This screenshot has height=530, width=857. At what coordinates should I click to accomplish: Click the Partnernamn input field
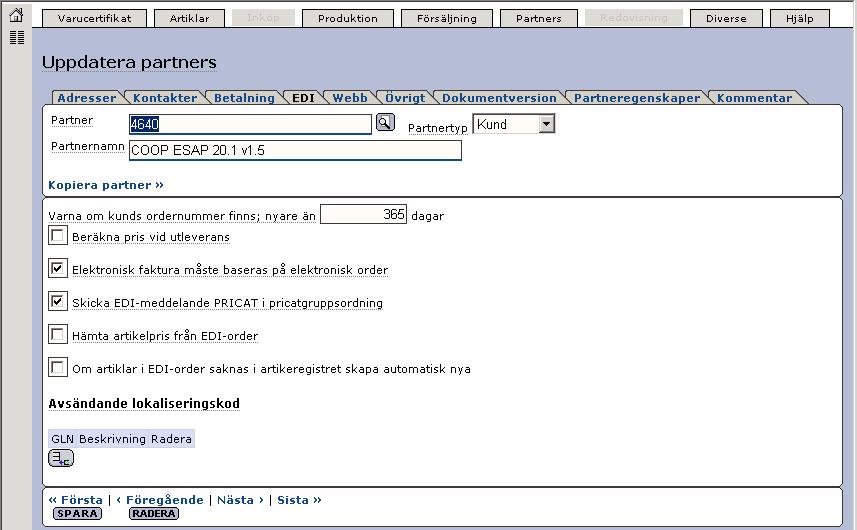[x=295, y=150]
